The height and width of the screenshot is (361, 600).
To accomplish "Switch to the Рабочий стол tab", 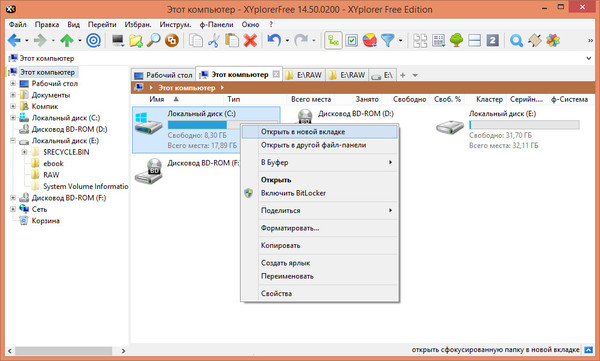I will coord(163,75).
